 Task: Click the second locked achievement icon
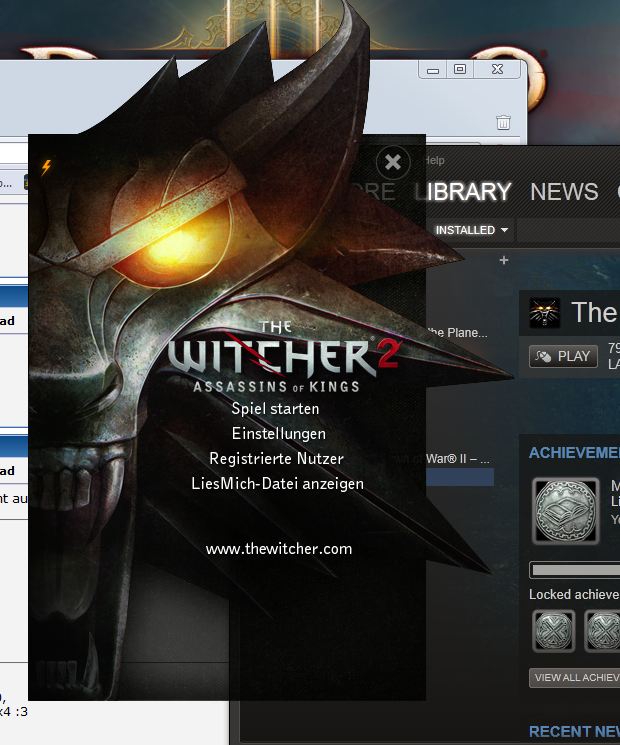[602, 631]
